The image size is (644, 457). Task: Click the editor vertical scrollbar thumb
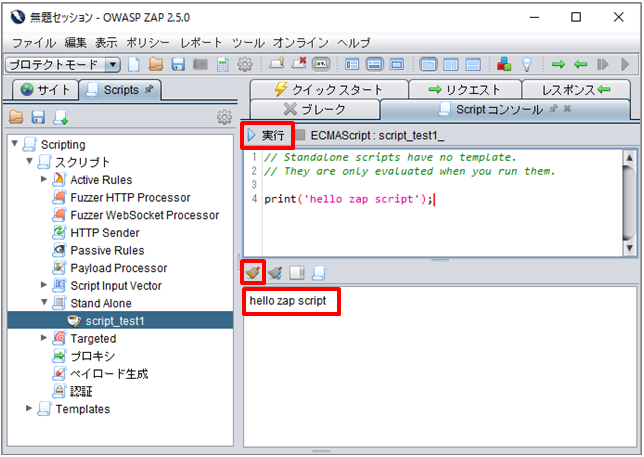[x=629, y=202]
